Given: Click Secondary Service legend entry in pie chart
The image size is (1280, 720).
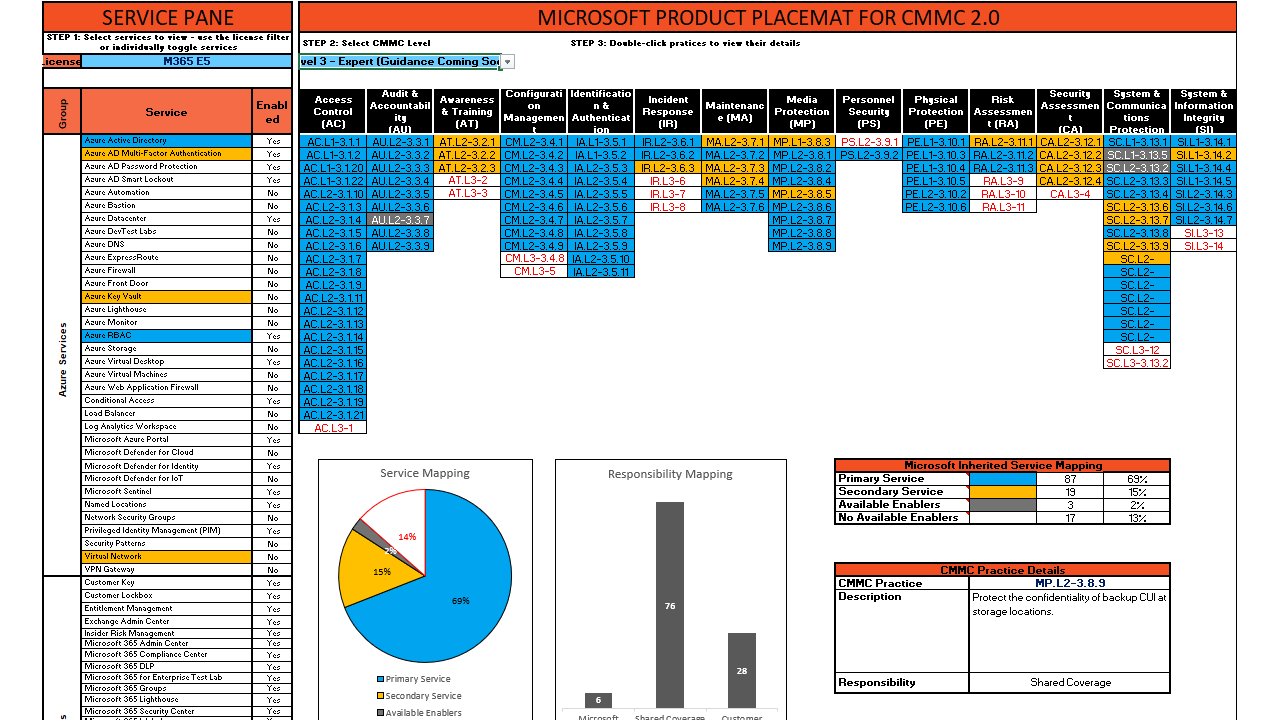Looking at the screenshot, I should click(418, 696).
